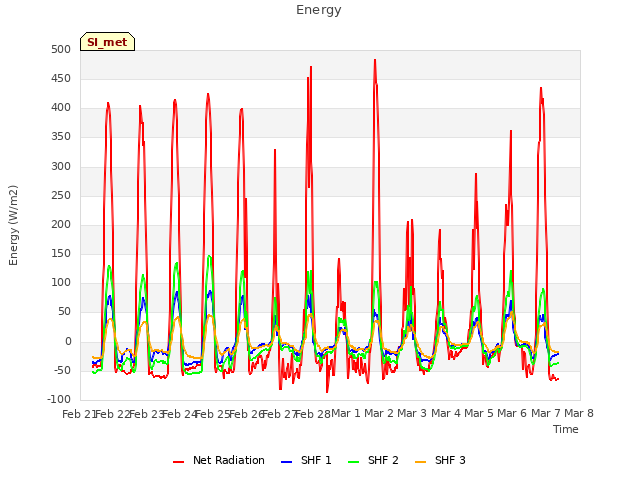The width and height of the screenshot is (640, 480).
Task: Click the 100 y-axis tick label
Action: tap(61, 282)
